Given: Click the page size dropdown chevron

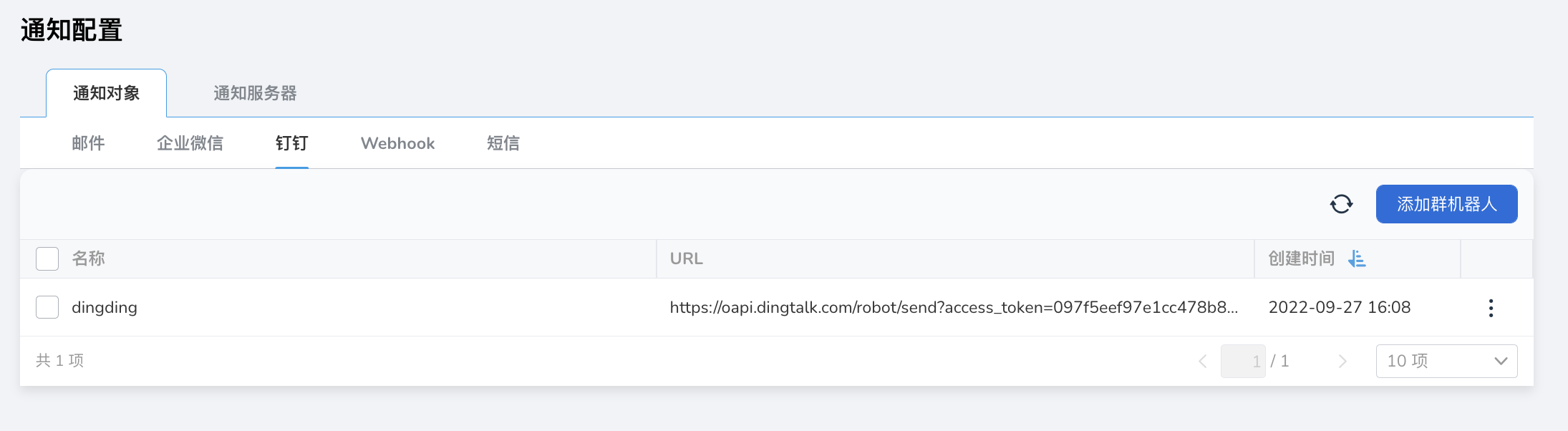Looking at the screenshot, I should point(1501,362).
